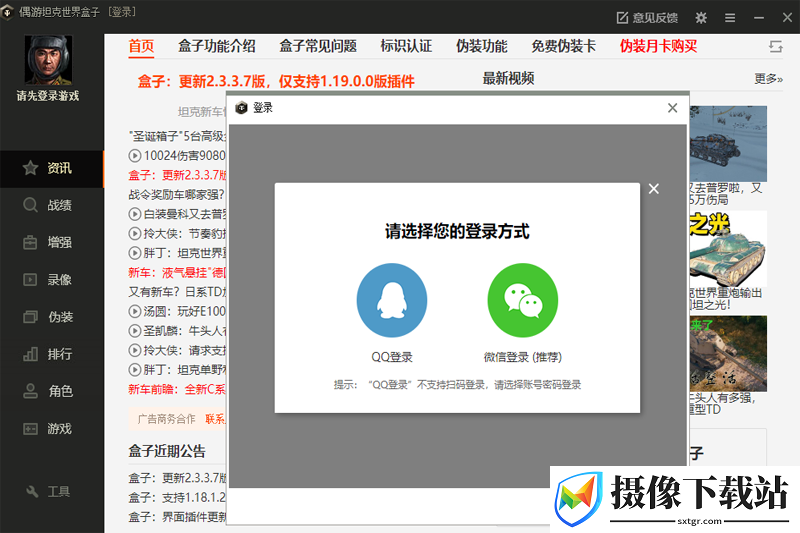Play video item 拎大侠: 请求支援

177,350
